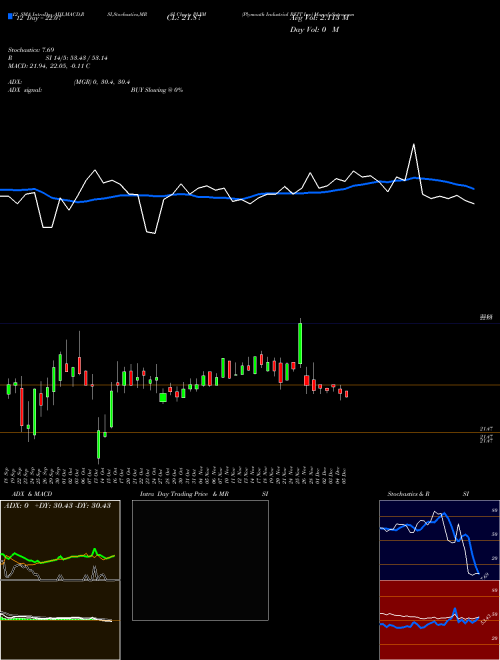Select the '12 Day = 22.07' SMA text
Screen dimensions: 500x660
point(38,18)
